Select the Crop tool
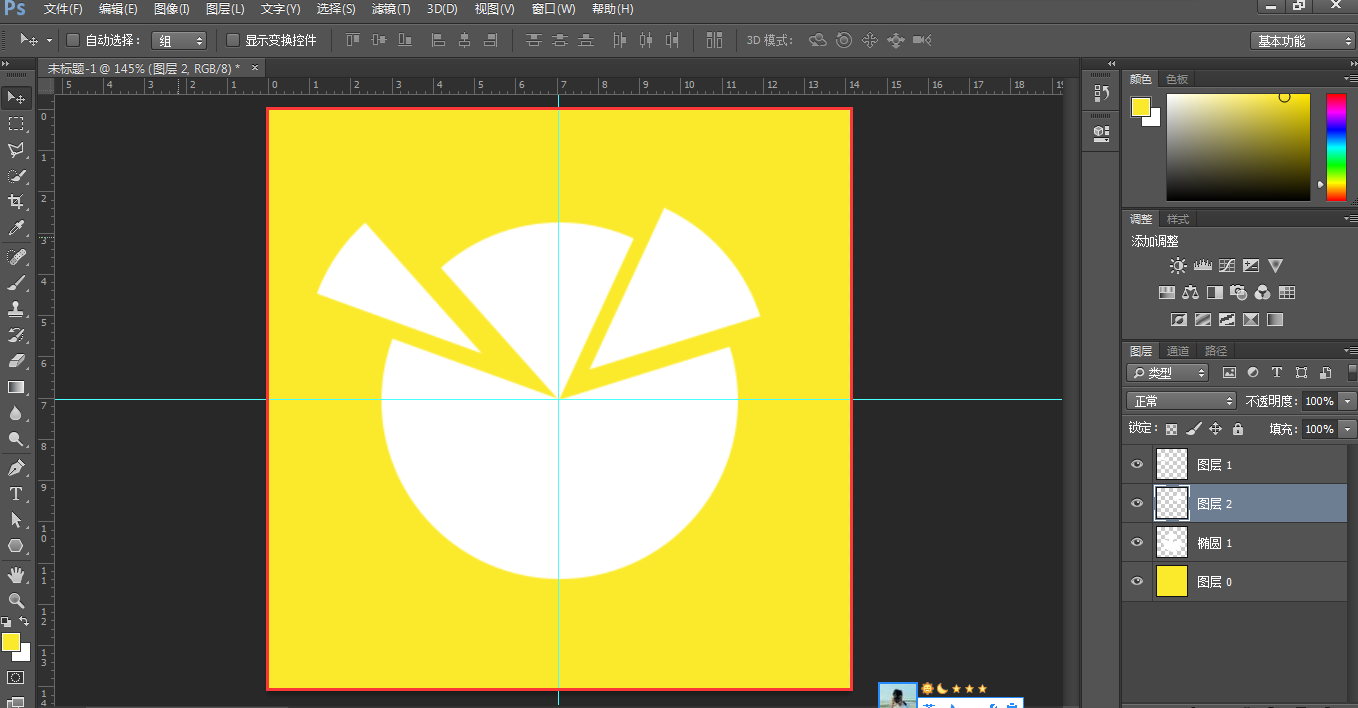The height and width of the screenshot is (708, 1358). [x=16, y=202]
